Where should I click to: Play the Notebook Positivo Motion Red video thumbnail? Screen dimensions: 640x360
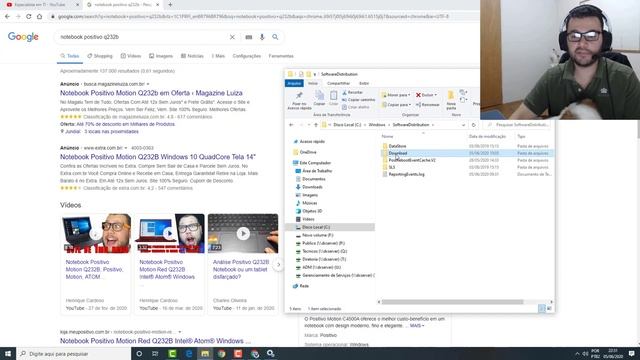(169, 233)
